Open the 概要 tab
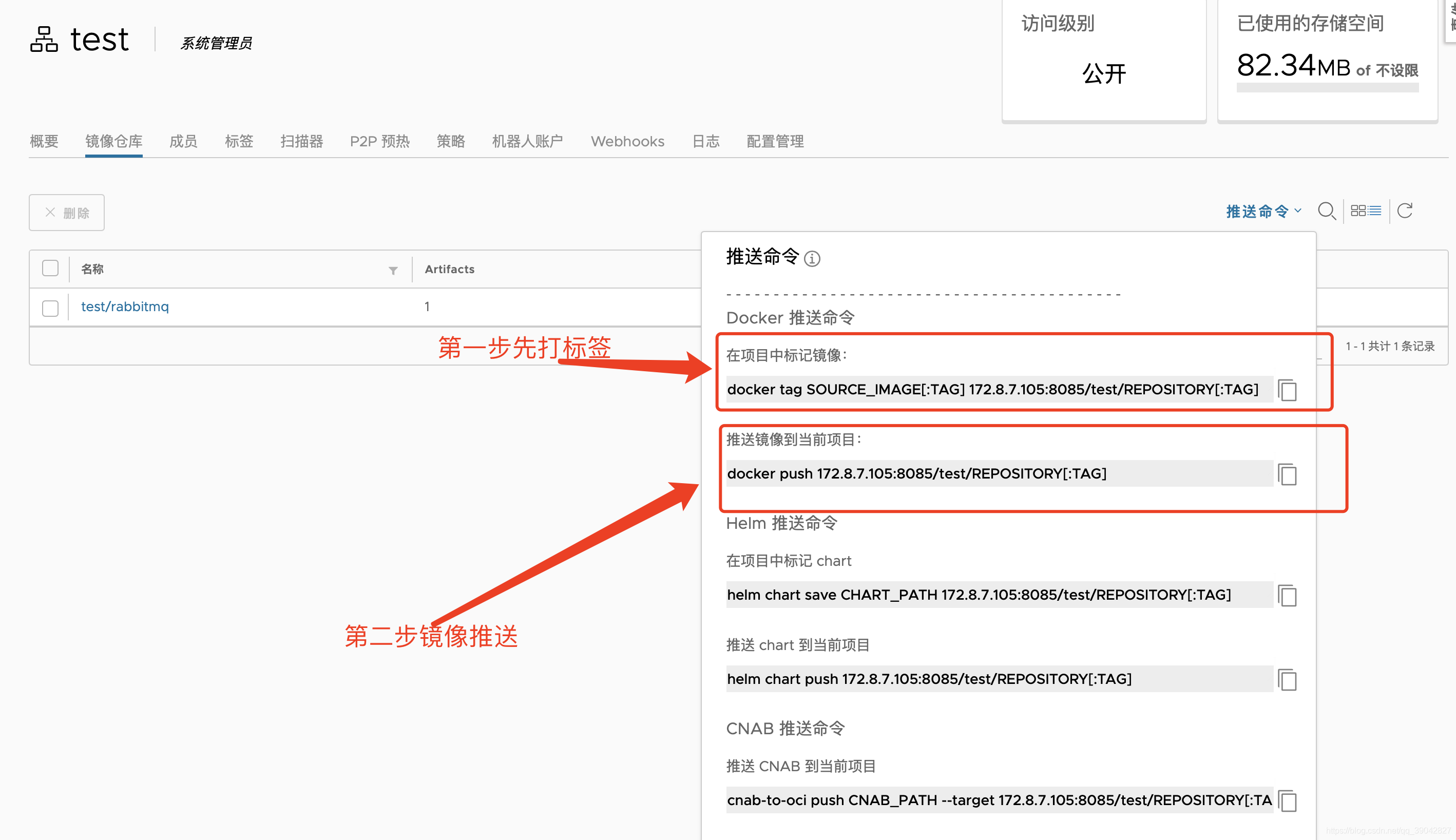The image size is (1456, 840). click(44, 141)
